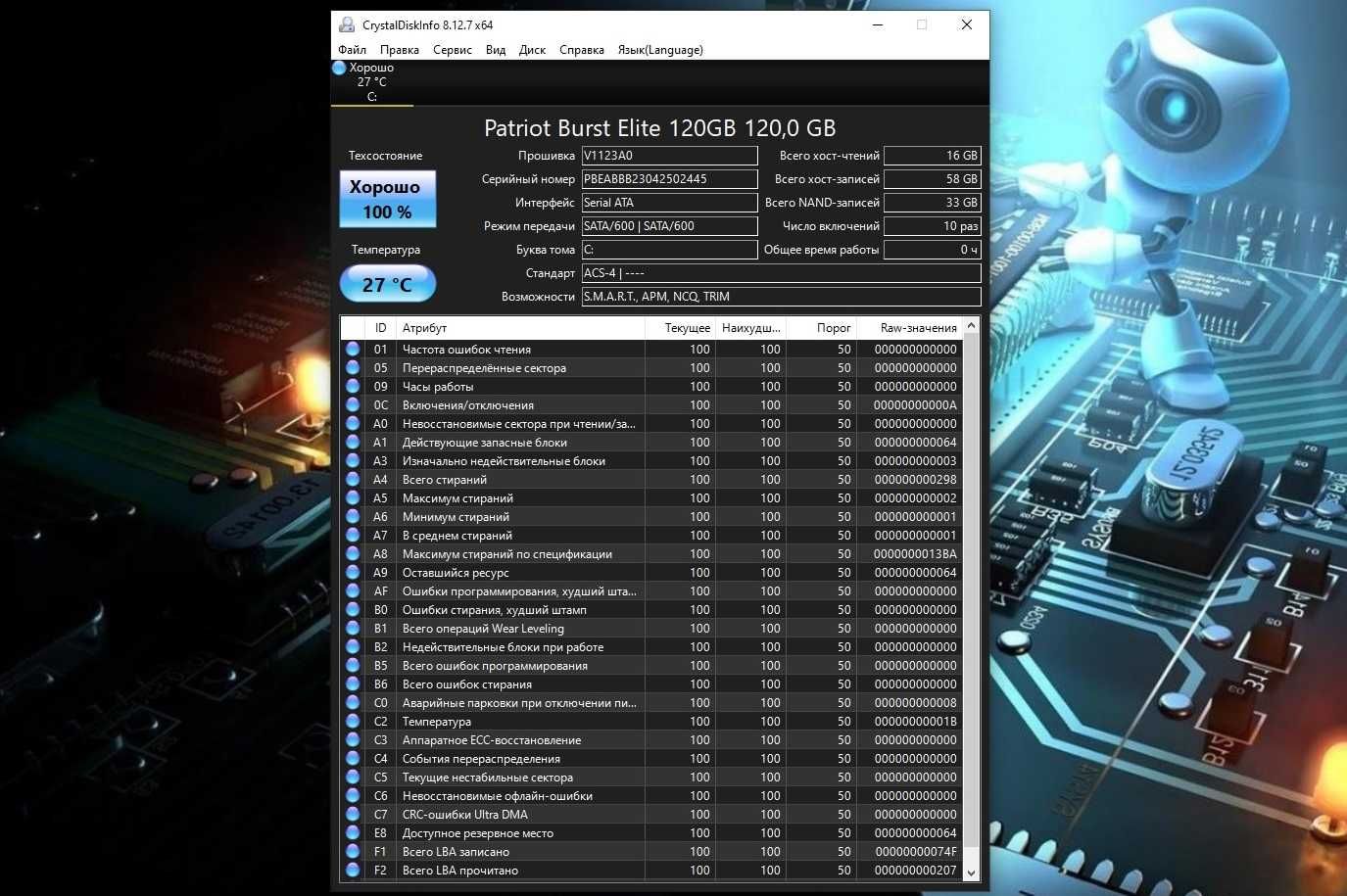Click the Возможности field S.M.A.R.T., APM, NCQ, TRIM
Viewport: 1347px width, 896px height.
pos(781,297)
